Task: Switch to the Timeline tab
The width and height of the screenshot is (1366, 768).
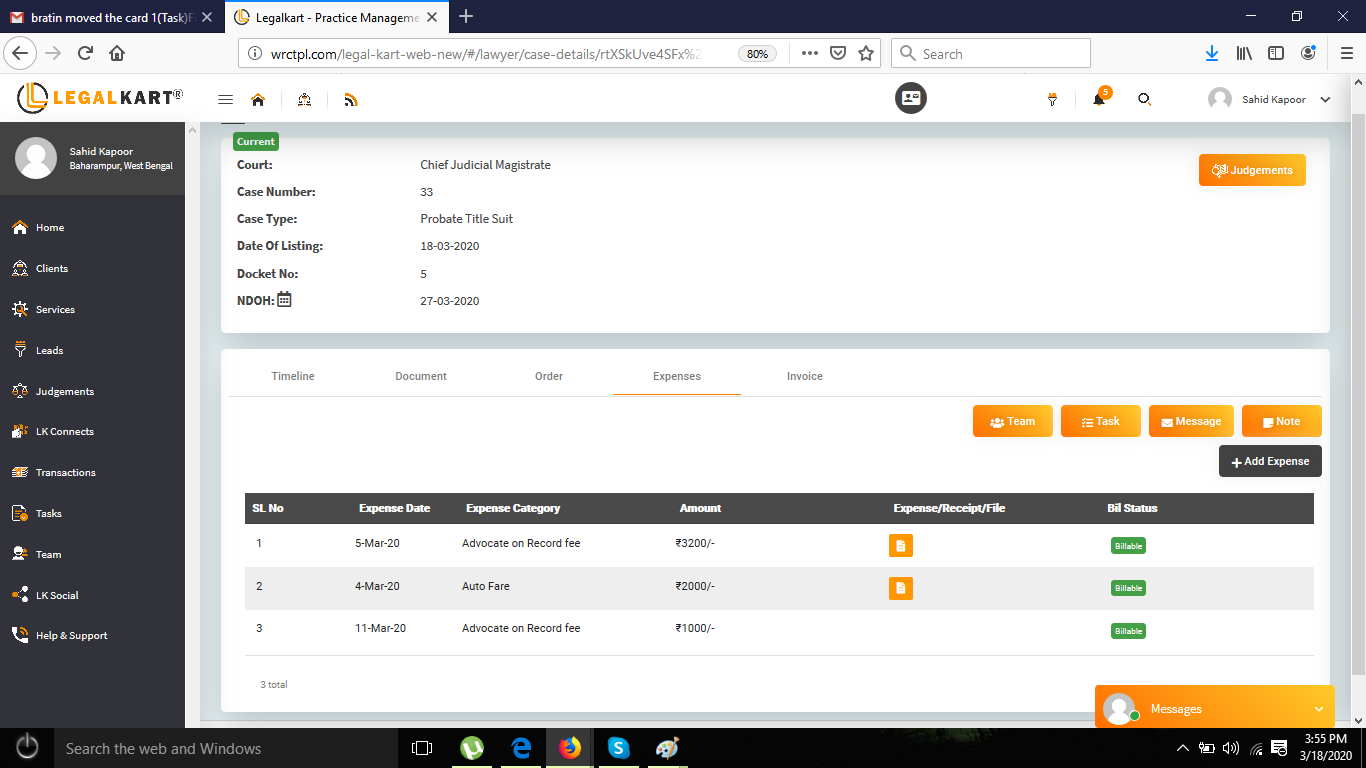Action: (x=293, y=376)
